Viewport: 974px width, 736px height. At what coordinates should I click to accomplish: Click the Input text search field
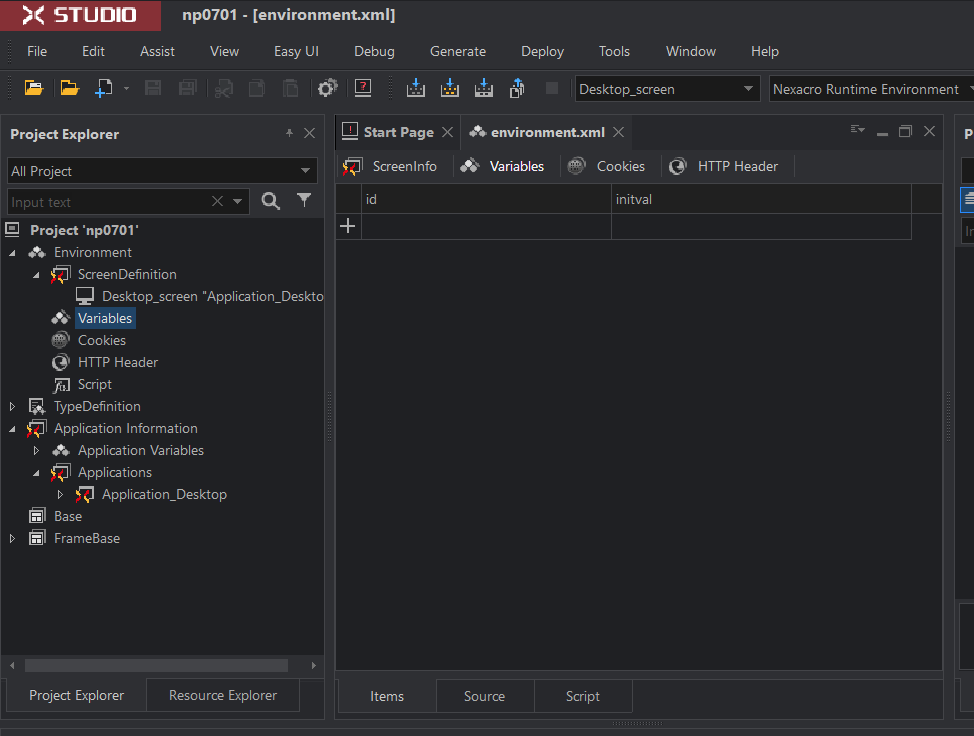click(109, 202)
